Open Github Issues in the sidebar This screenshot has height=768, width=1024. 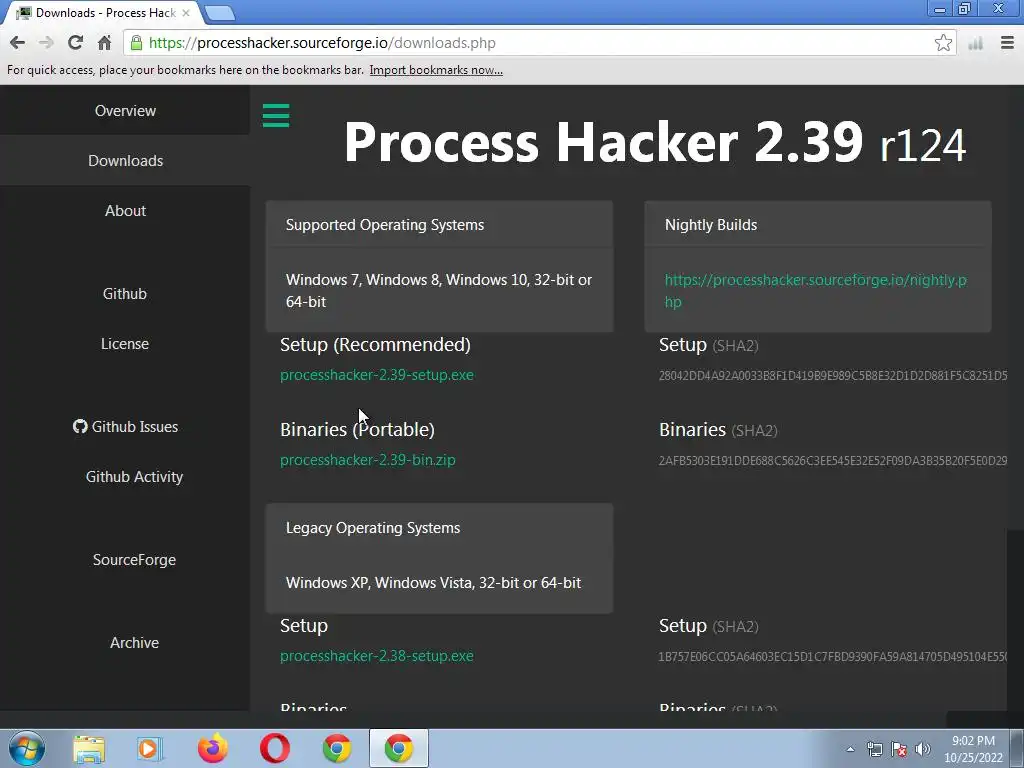tap(125, 426)
